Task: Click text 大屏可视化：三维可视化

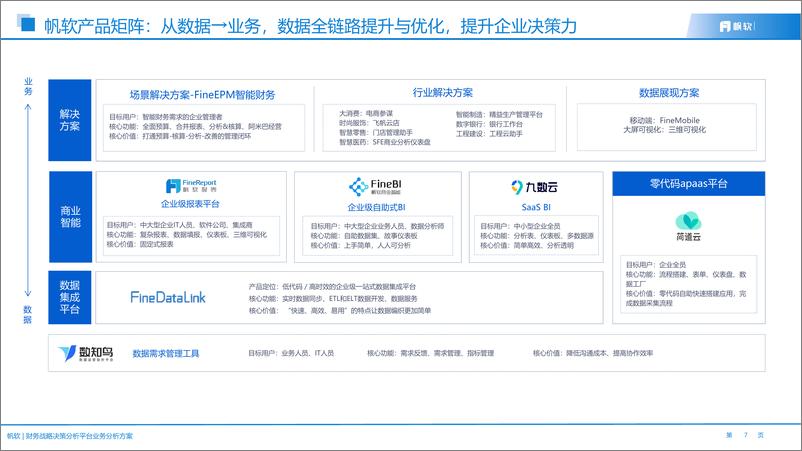Action: pyautogui.click(x=664, y=130)
